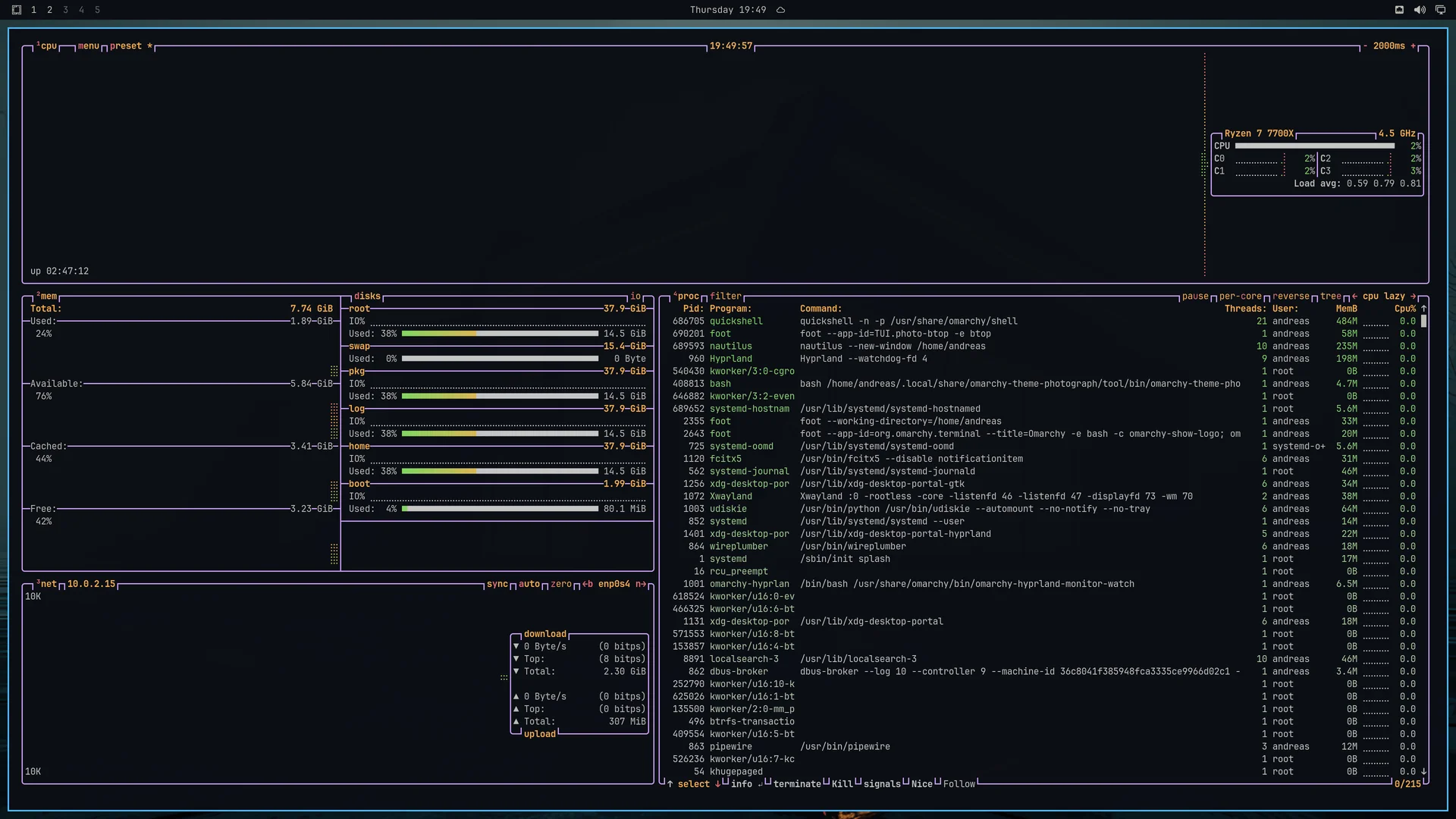Click the terminate button in proc footer
Screen dimensions: 1456x819
[797, 784]
